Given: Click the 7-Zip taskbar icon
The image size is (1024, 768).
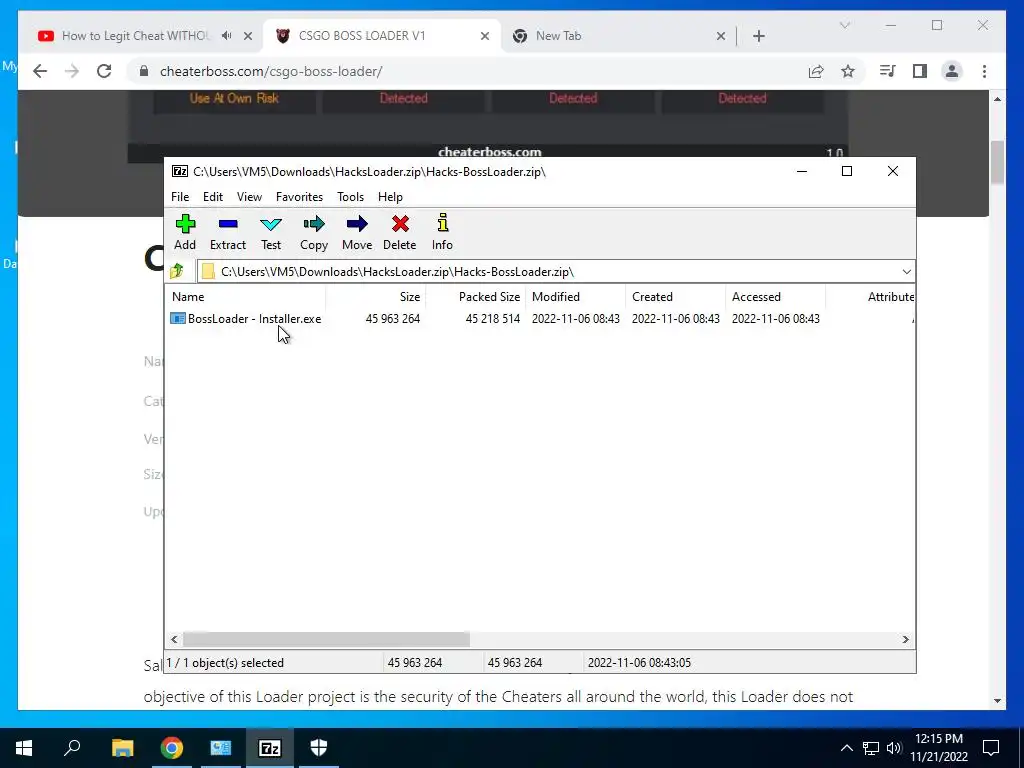Looking at the screenshot, I should [x=270, y=748].
